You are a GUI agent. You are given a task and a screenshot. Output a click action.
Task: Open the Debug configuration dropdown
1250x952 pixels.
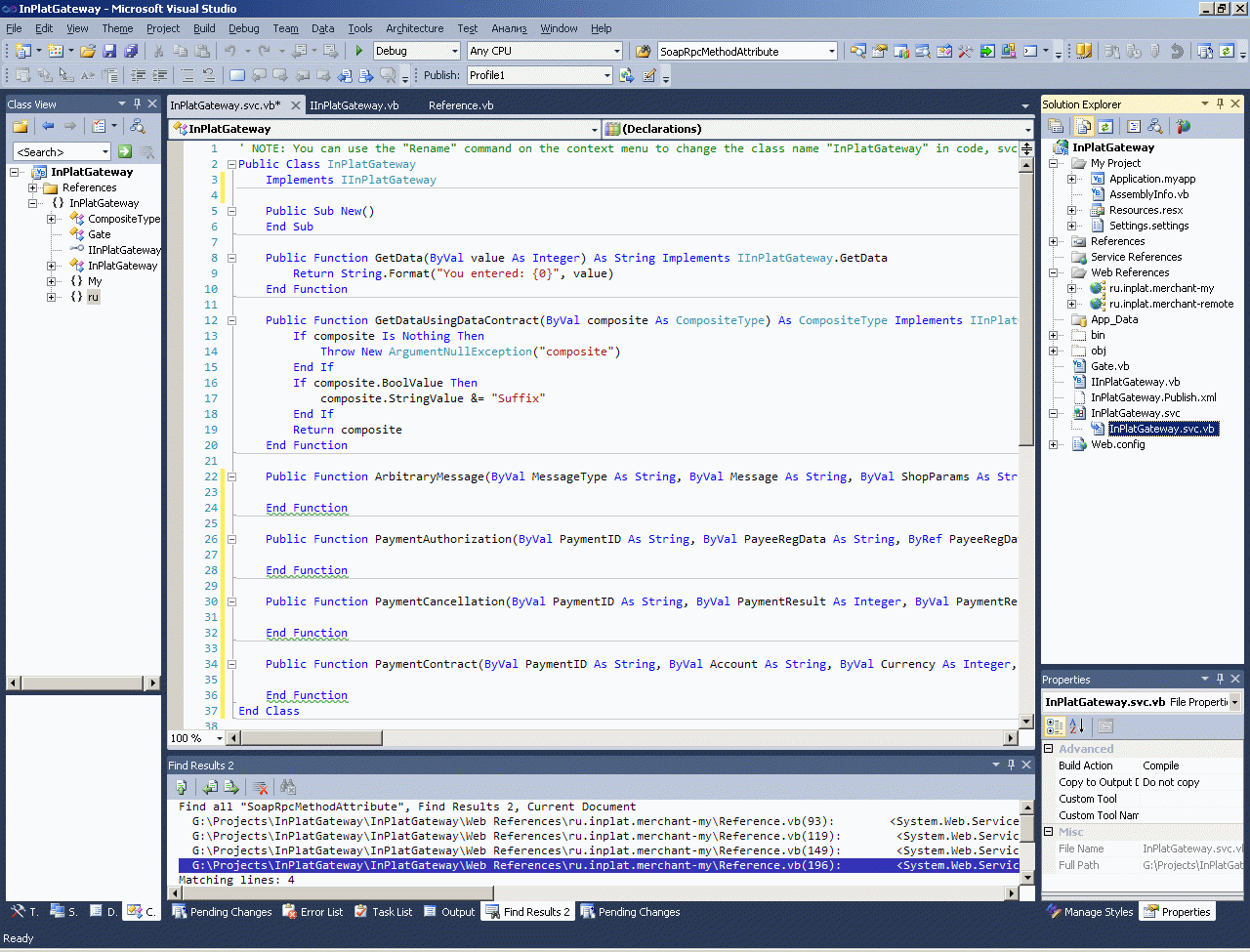454,51
